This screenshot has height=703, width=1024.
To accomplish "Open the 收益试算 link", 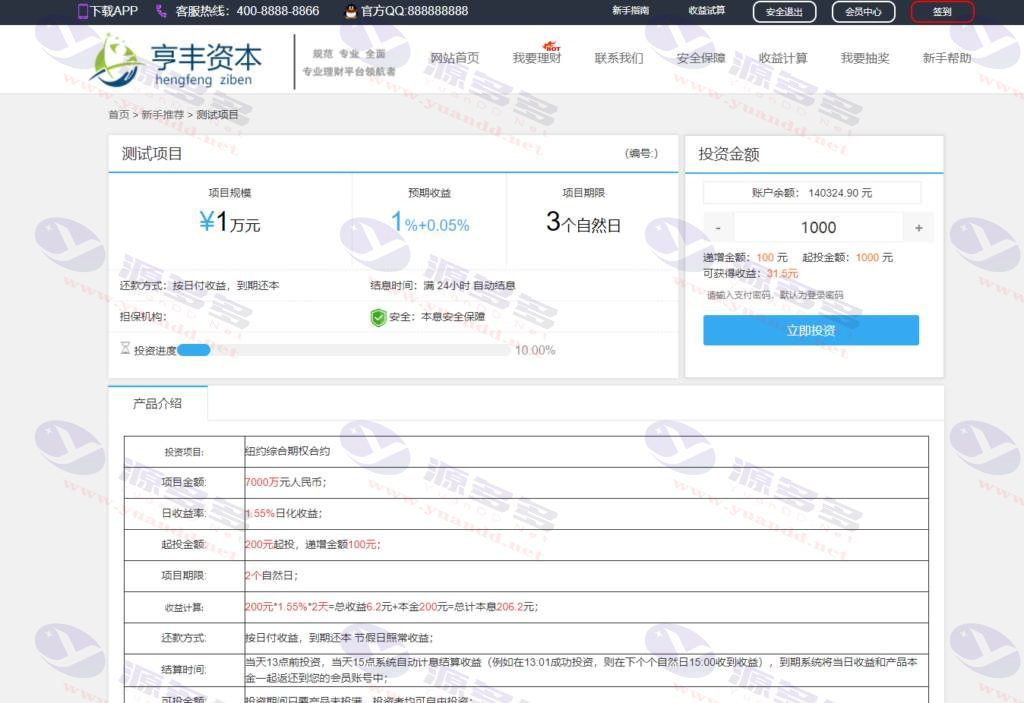I will click(707, 10).
